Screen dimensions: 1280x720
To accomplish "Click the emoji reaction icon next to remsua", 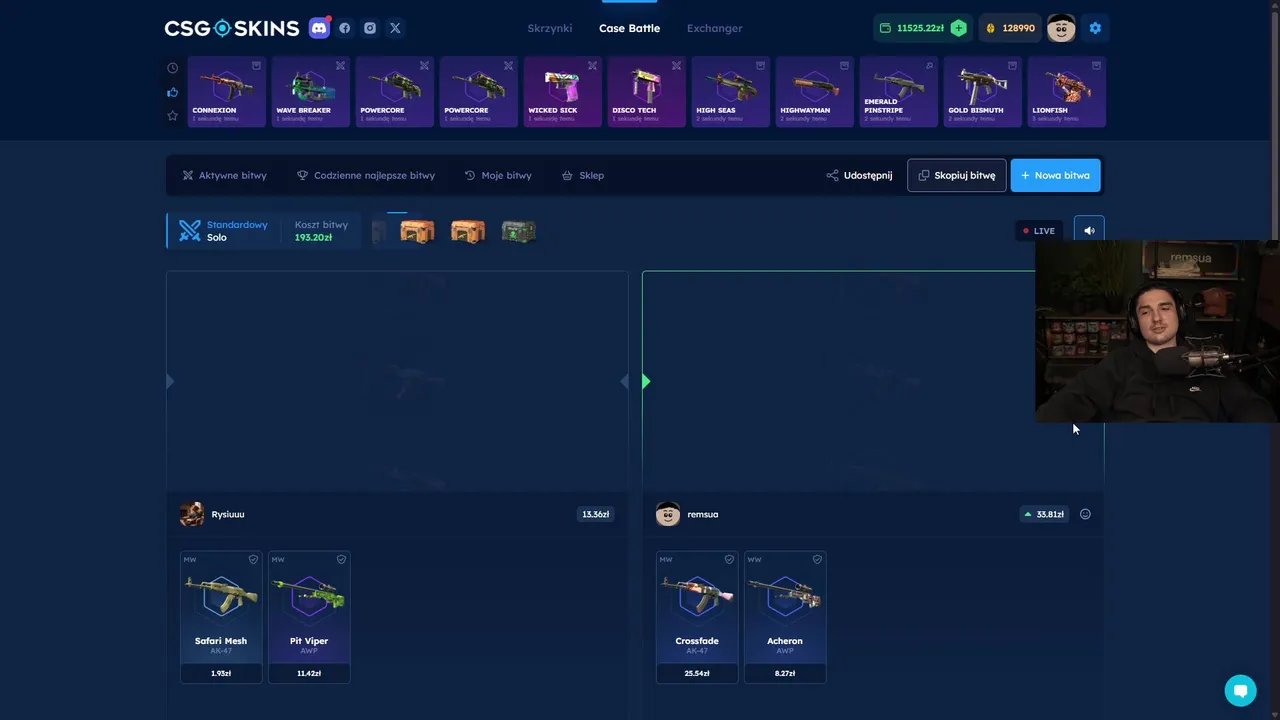I will pyautogui.click(x=1085, y=514).
